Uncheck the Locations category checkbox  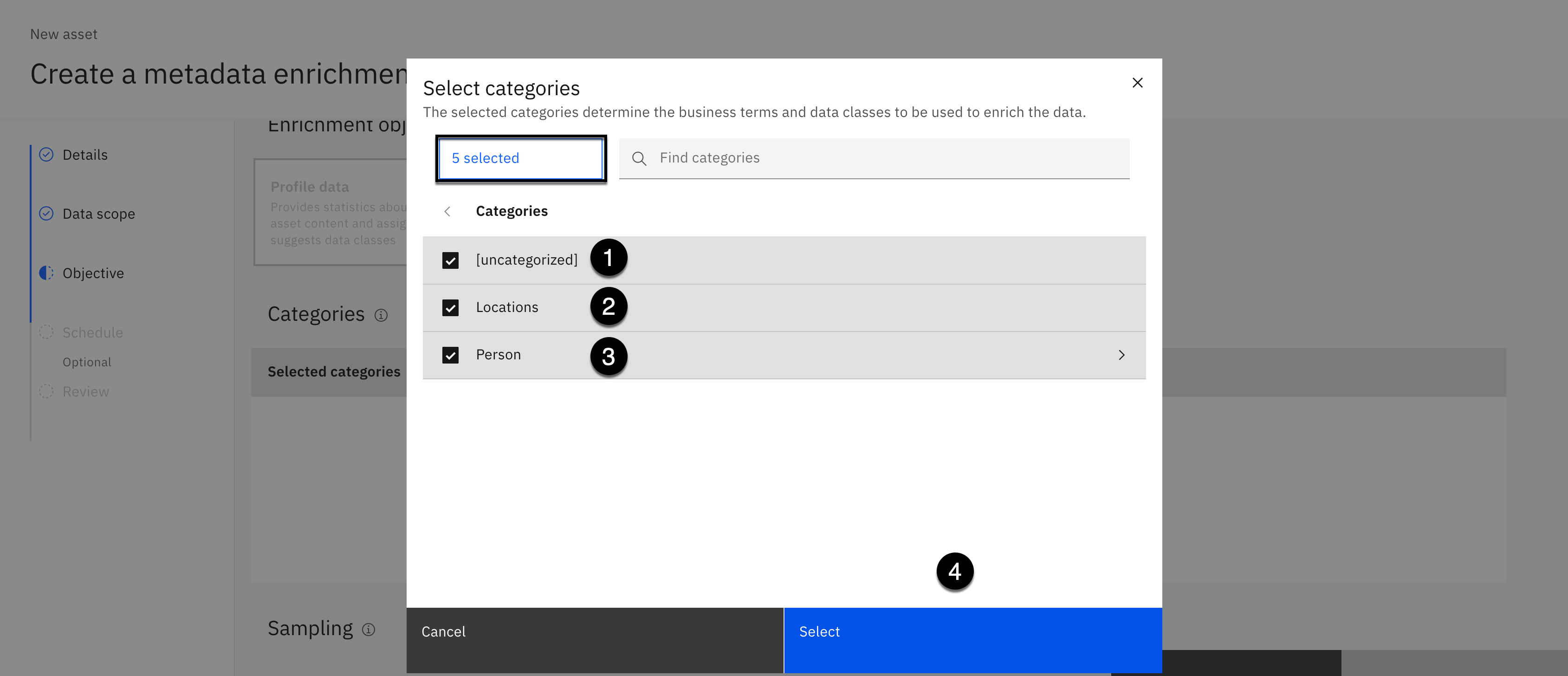[450, 307]
